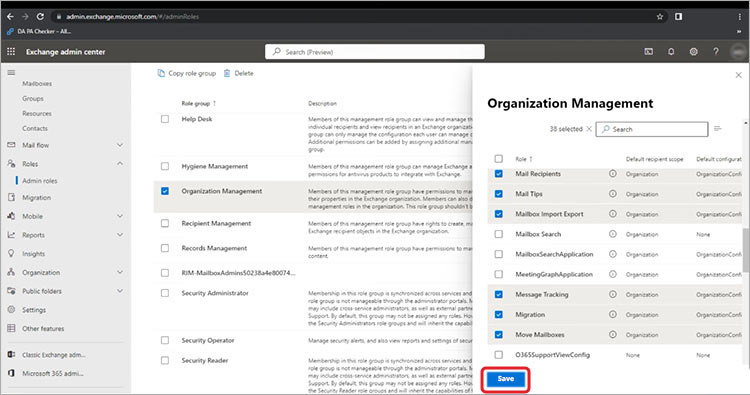Show info for Move Mailboxes role
The width and height of the screenshot is (750, 395).
[x=613, y=334]
